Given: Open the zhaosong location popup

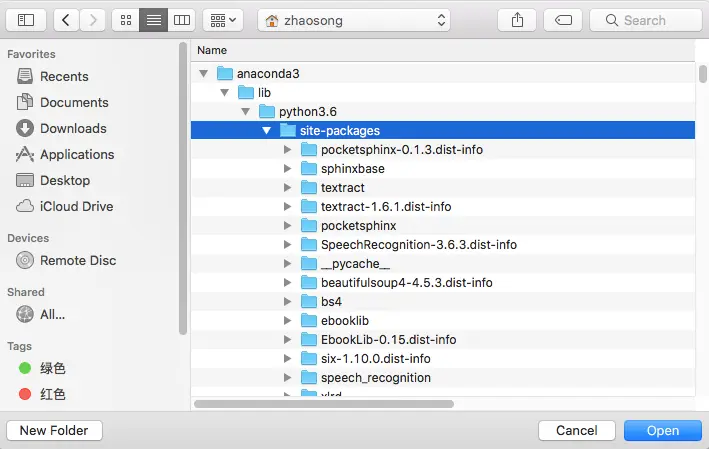Looking at the screenshot, I should point(354,20).
